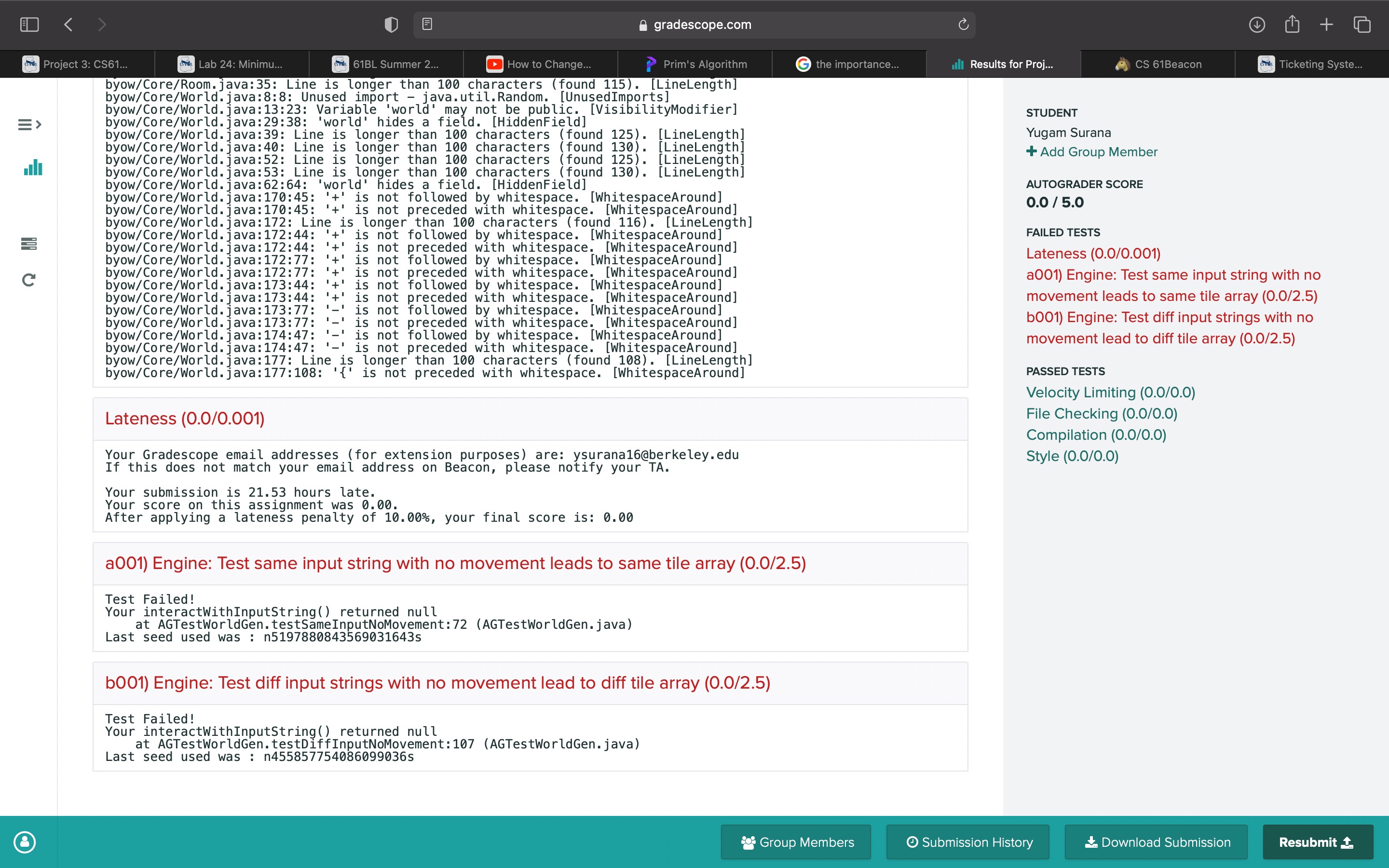The height and width of the screenshot is (868, 1389).
Task: Show tab overview
Action: (x=1362, y=25)
